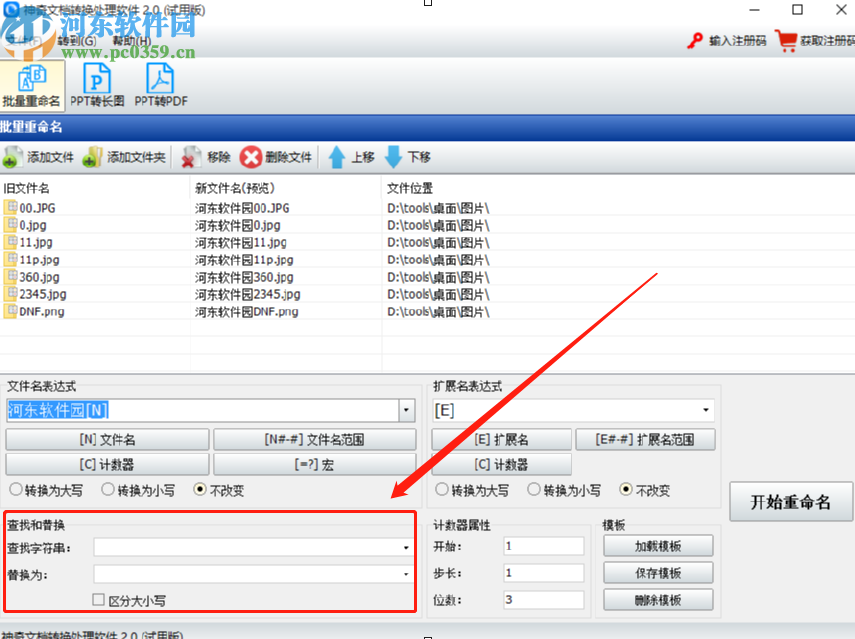The image size is (855, 639).
Task: Click file icon of 2345.jpg
Action: (x=10, y=293)
